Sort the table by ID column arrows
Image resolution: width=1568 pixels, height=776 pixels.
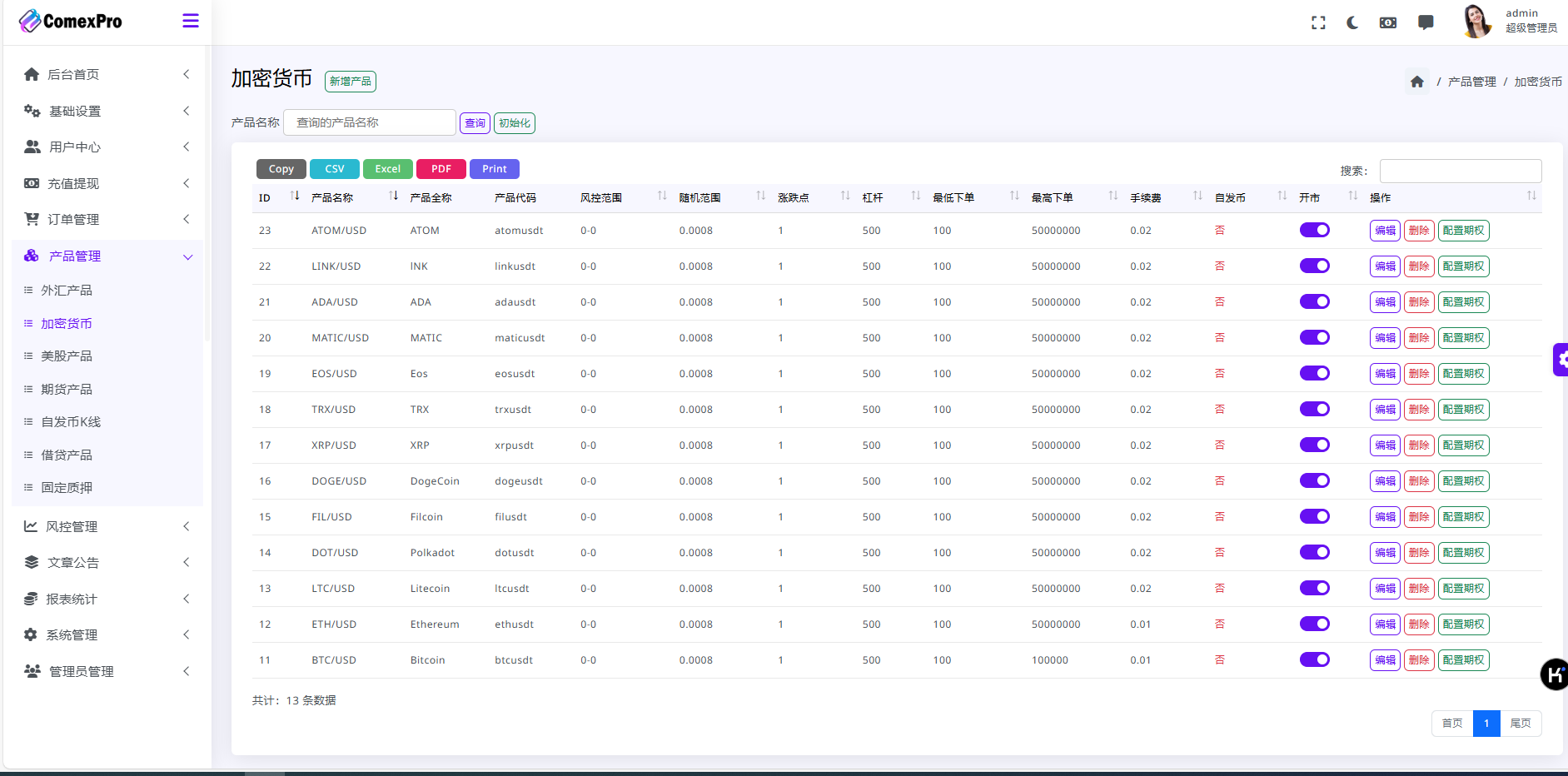[295, 196]
